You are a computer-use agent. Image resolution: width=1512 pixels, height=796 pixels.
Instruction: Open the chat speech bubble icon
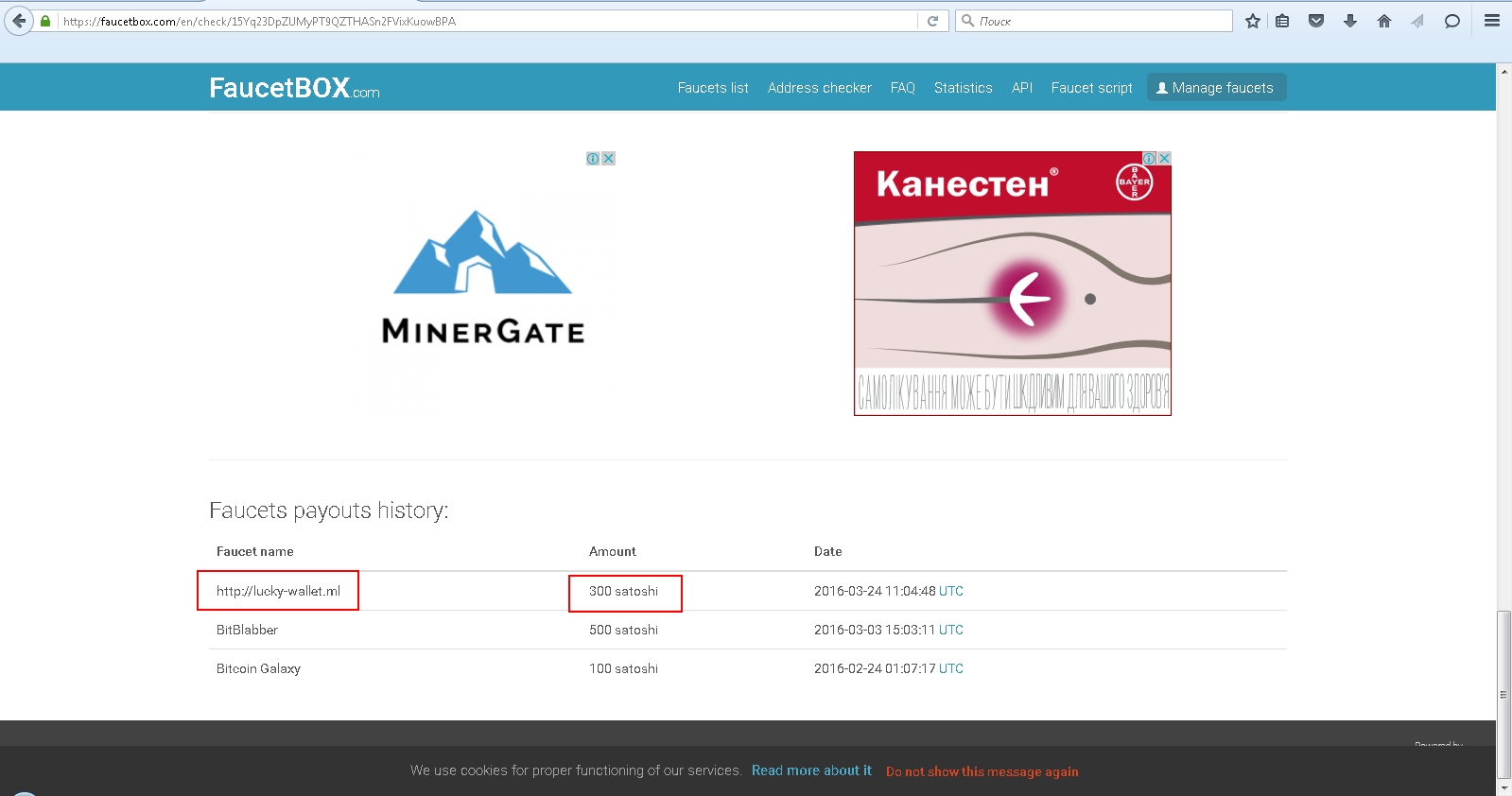coord(1452,21)
